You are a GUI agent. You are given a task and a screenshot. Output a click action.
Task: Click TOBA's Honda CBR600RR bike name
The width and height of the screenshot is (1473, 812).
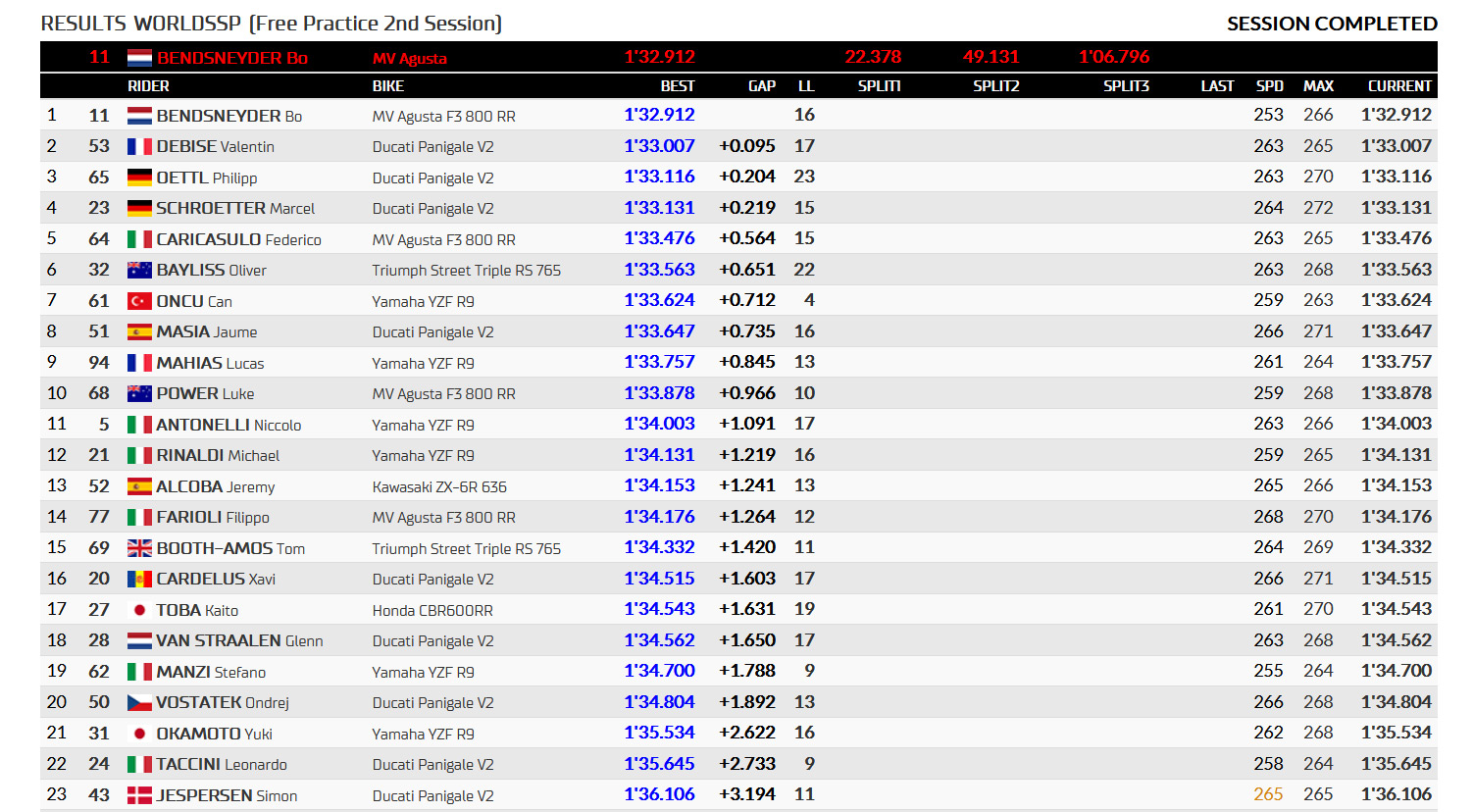click(x=432, y=610)
